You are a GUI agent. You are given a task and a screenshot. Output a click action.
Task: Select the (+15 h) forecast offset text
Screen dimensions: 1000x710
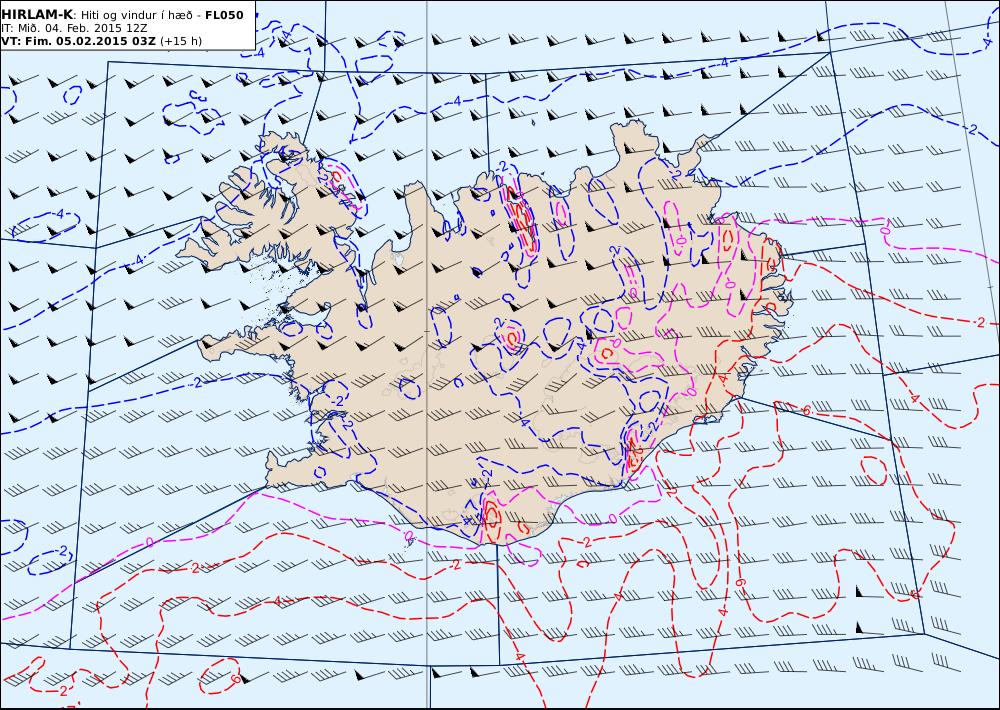(180, 41)
